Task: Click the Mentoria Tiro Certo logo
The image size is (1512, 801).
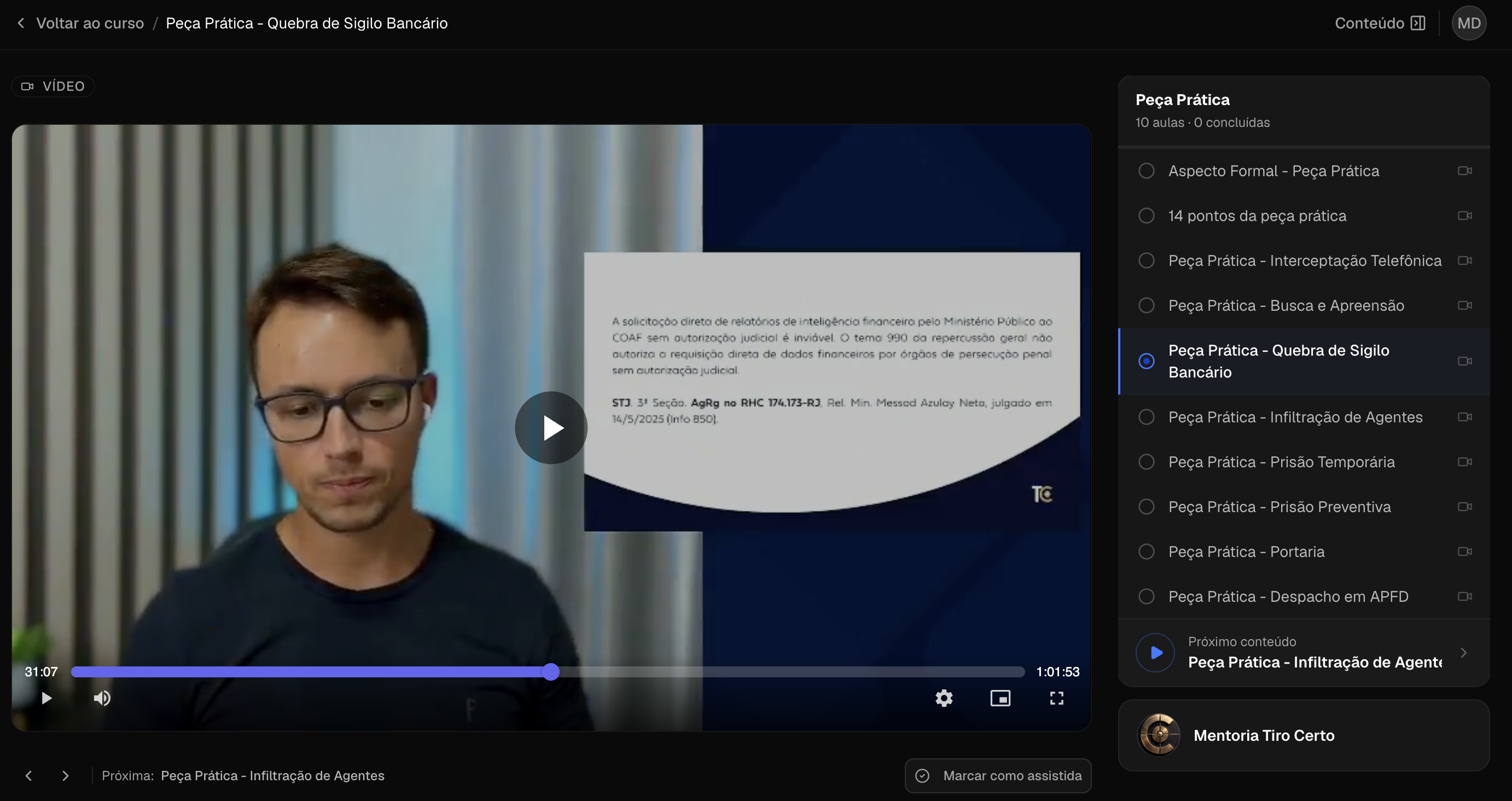Action: tap(1159, 735)
